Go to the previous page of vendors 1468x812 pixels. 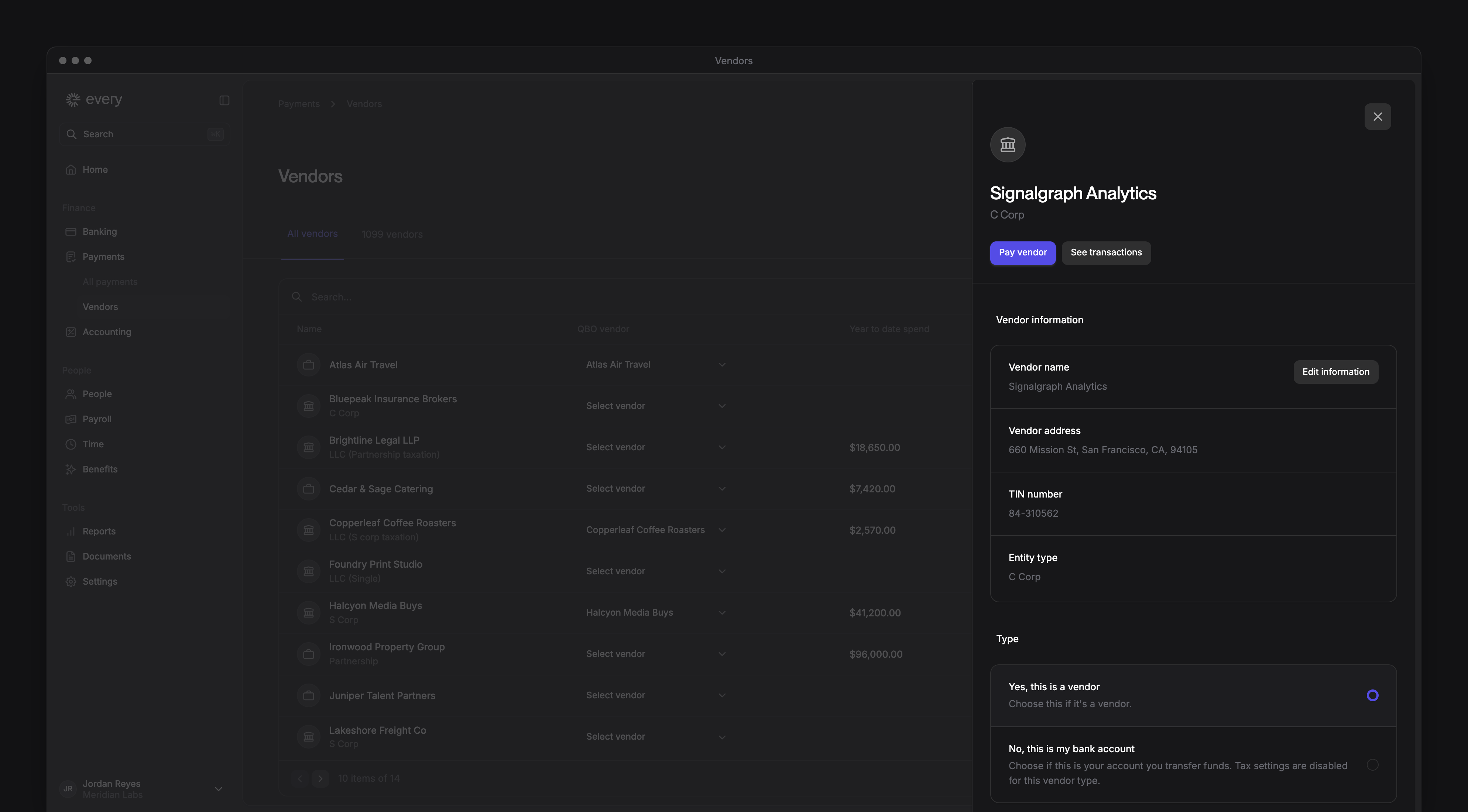(300, 778)
